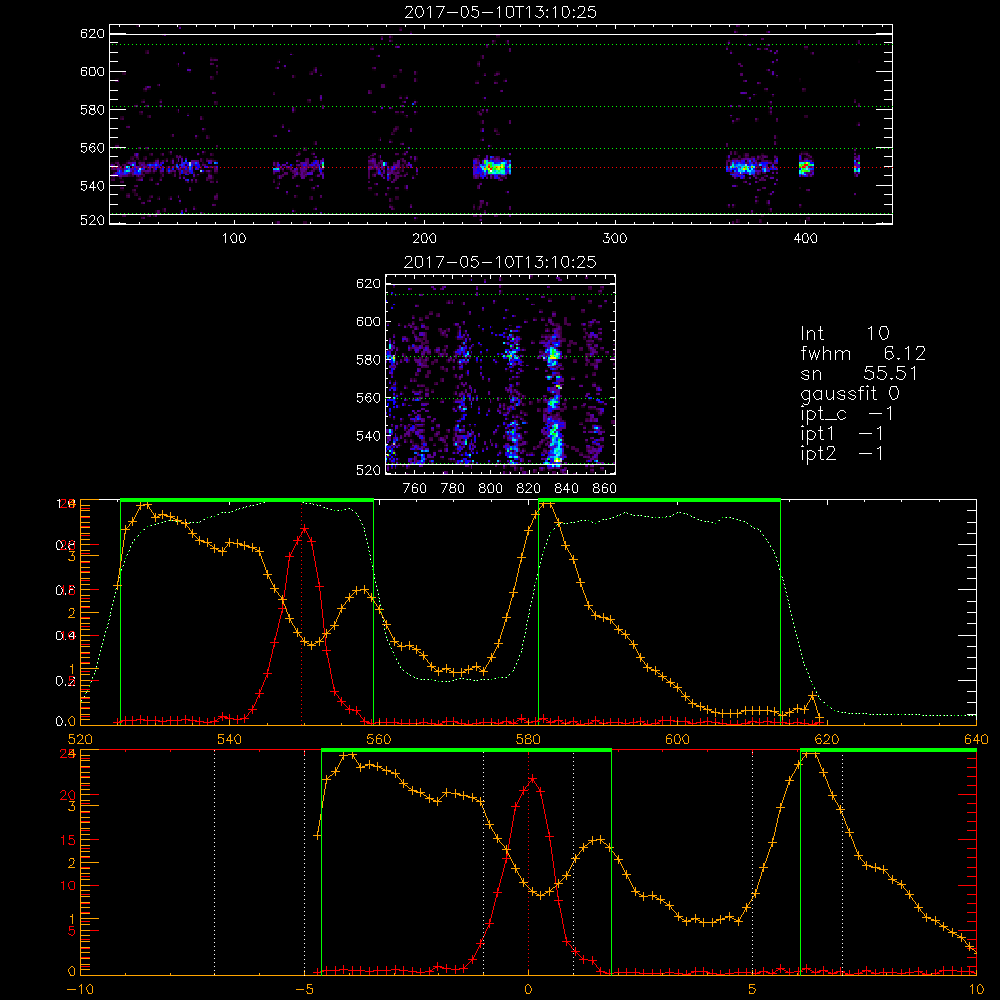Click x-axis label 860 of middle image
Viewport: 1000px width, 1000px height.
click(604, 489)
